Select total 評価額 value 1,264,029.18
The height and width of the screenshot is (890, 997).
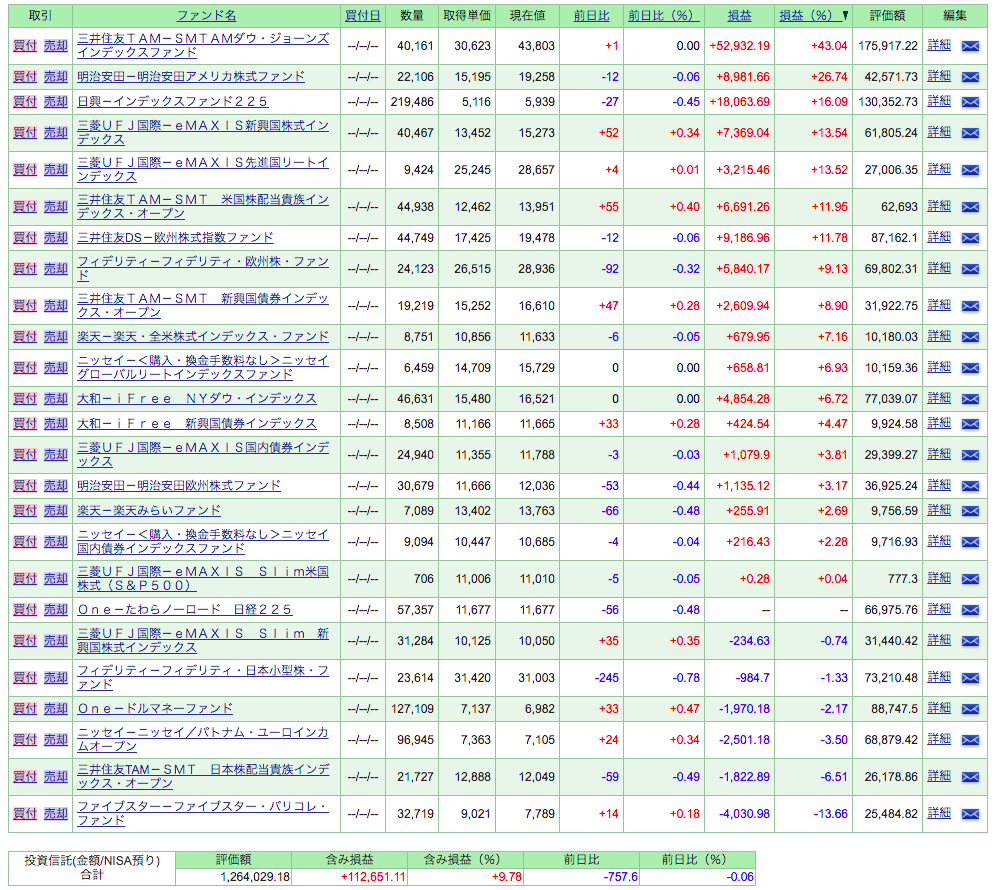click(x=255, y=877)
